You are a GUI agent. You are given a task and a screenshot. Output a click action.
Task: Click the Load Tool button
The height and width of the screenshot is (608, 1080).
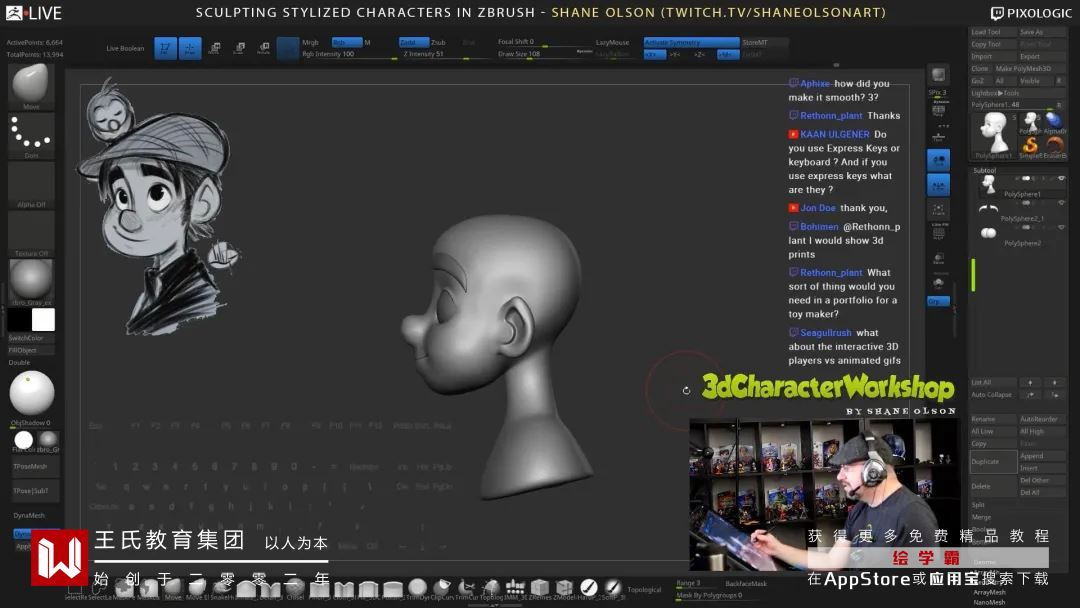[993, 32]
